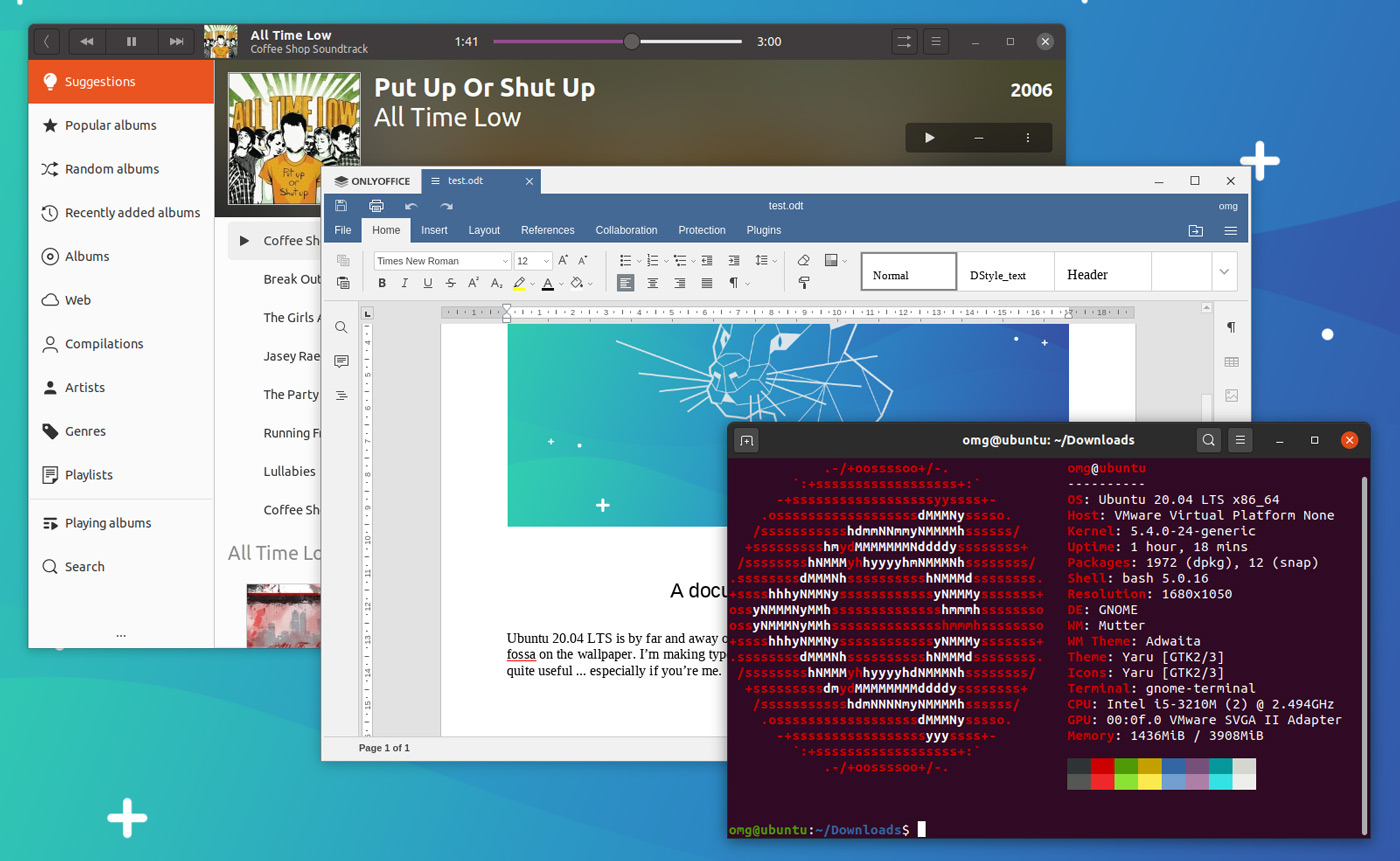This screenshot has height=861, width=1400.
Task: Toggle nonprinting characters paragraph mark
Action: click(x=734, y=283)
